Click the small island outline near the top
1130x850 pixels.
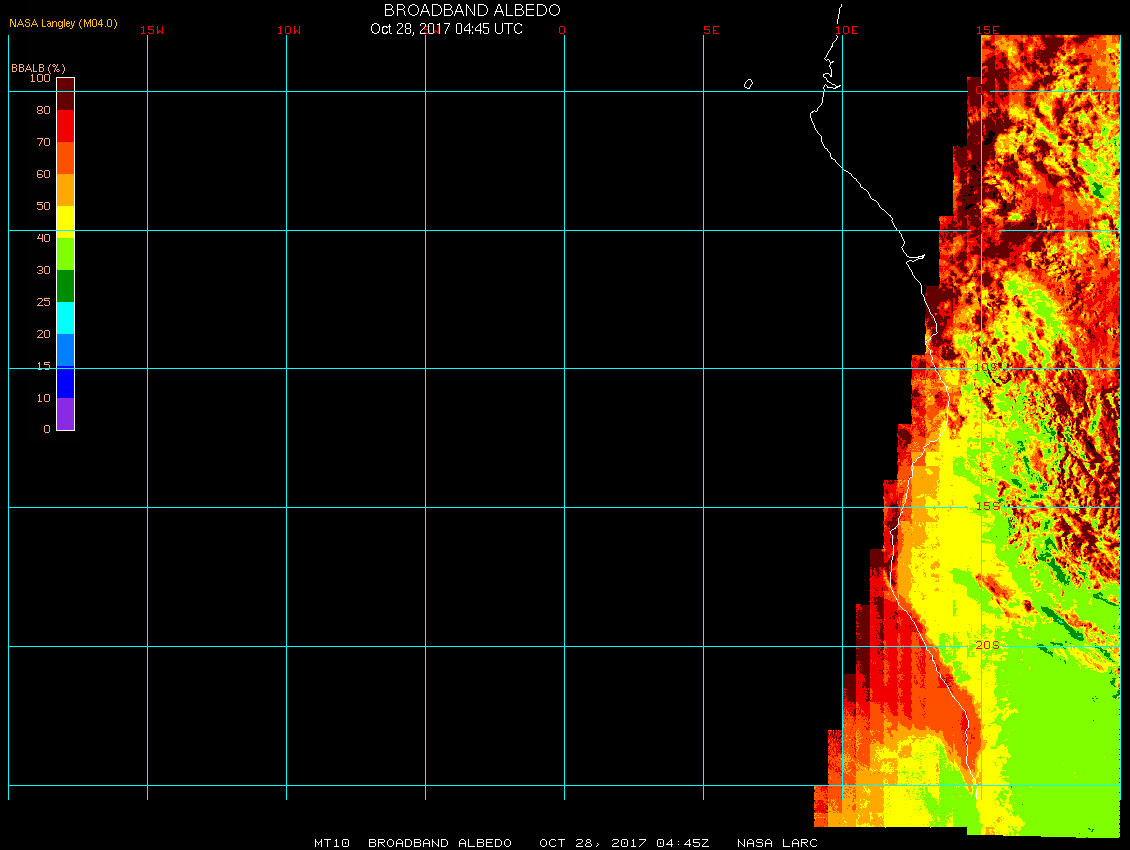748,84
